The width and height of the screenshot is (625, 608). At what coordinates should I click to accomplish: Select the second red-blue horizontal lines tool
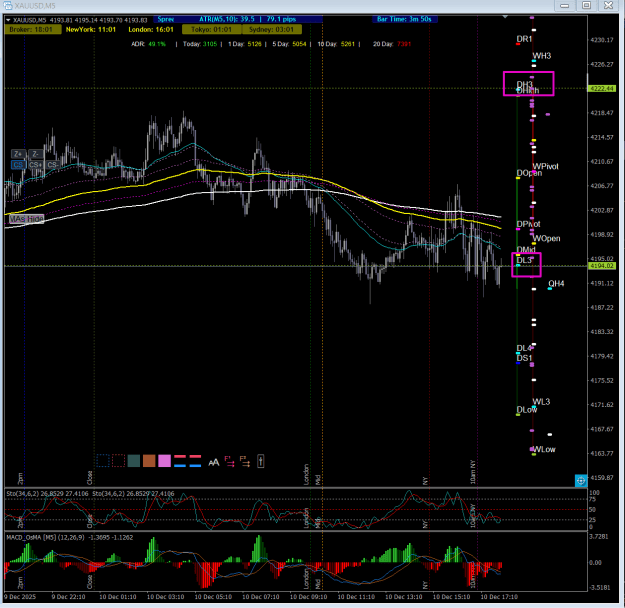point(195,461)
